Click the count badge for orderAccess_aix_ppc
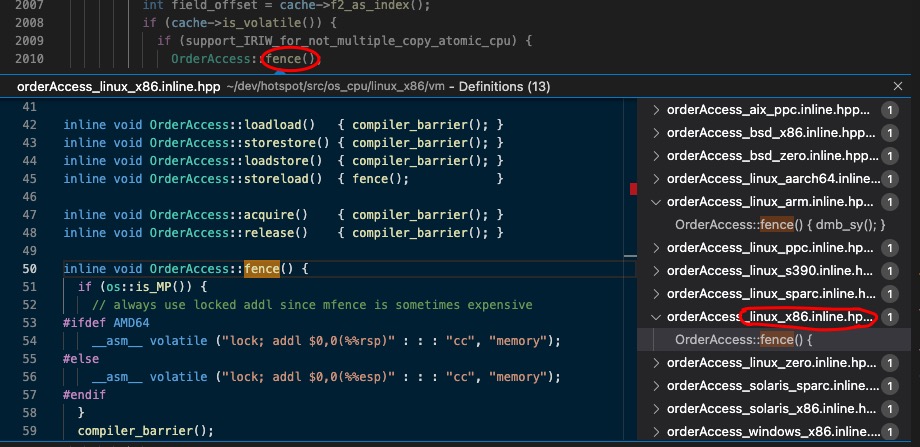 click(x=889, y=110)
